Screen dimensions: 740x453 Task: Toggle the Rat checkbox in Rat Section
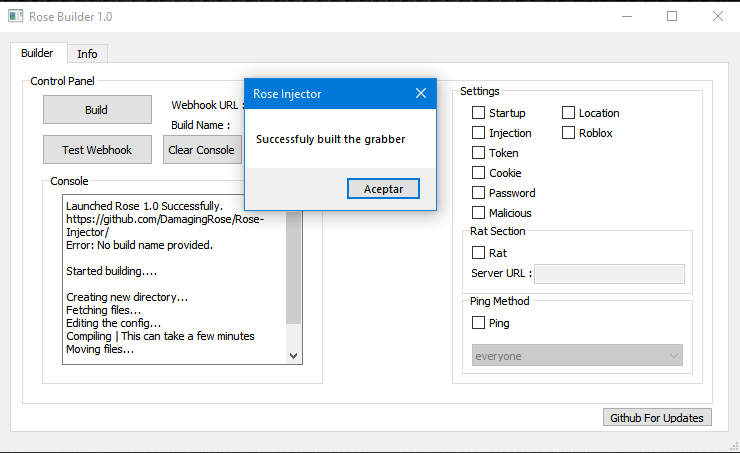(x=479, y=252)
